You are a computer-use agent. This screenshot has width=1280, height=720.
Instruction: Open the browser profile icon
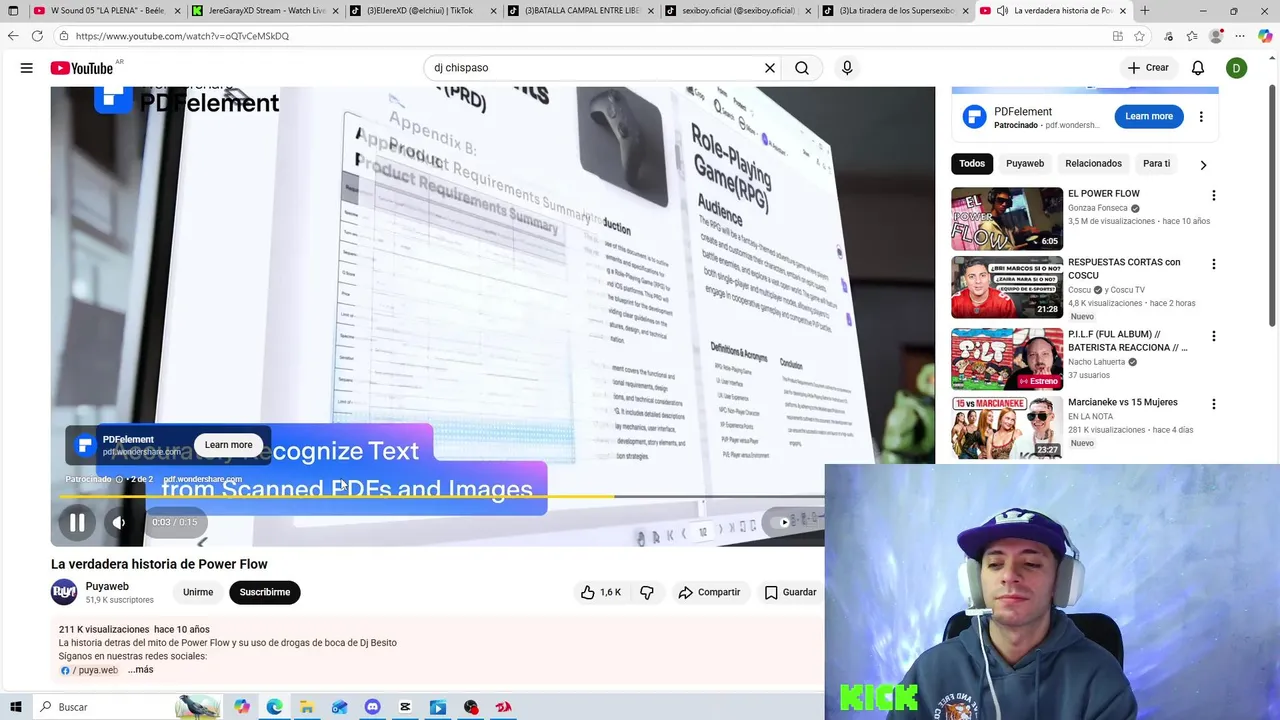point(1216,36)
